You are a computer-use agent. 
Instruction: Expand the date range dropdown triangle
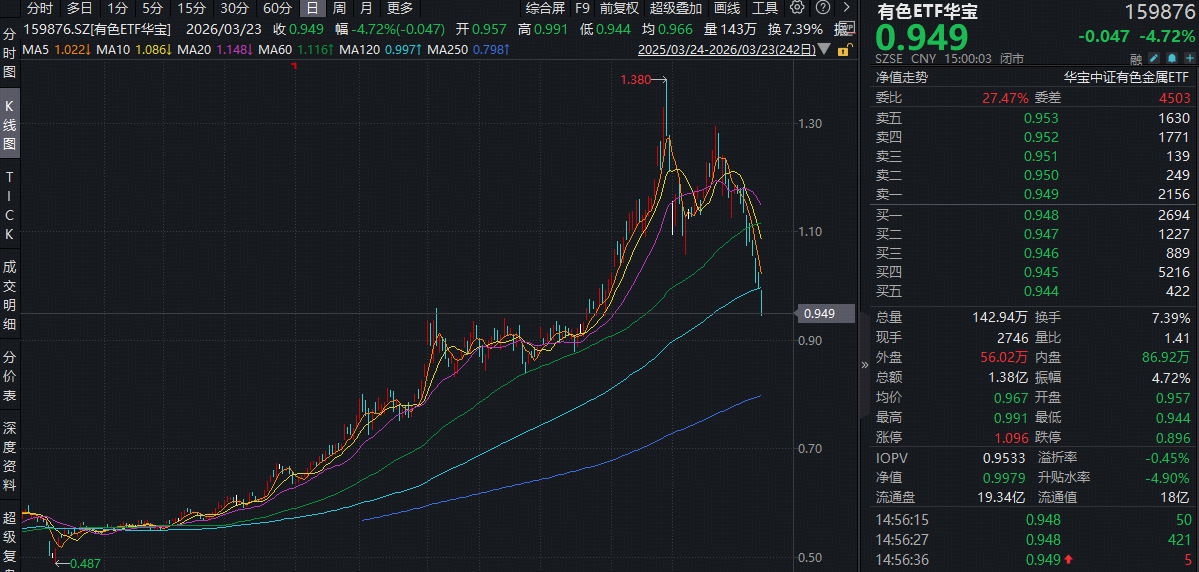823,48
